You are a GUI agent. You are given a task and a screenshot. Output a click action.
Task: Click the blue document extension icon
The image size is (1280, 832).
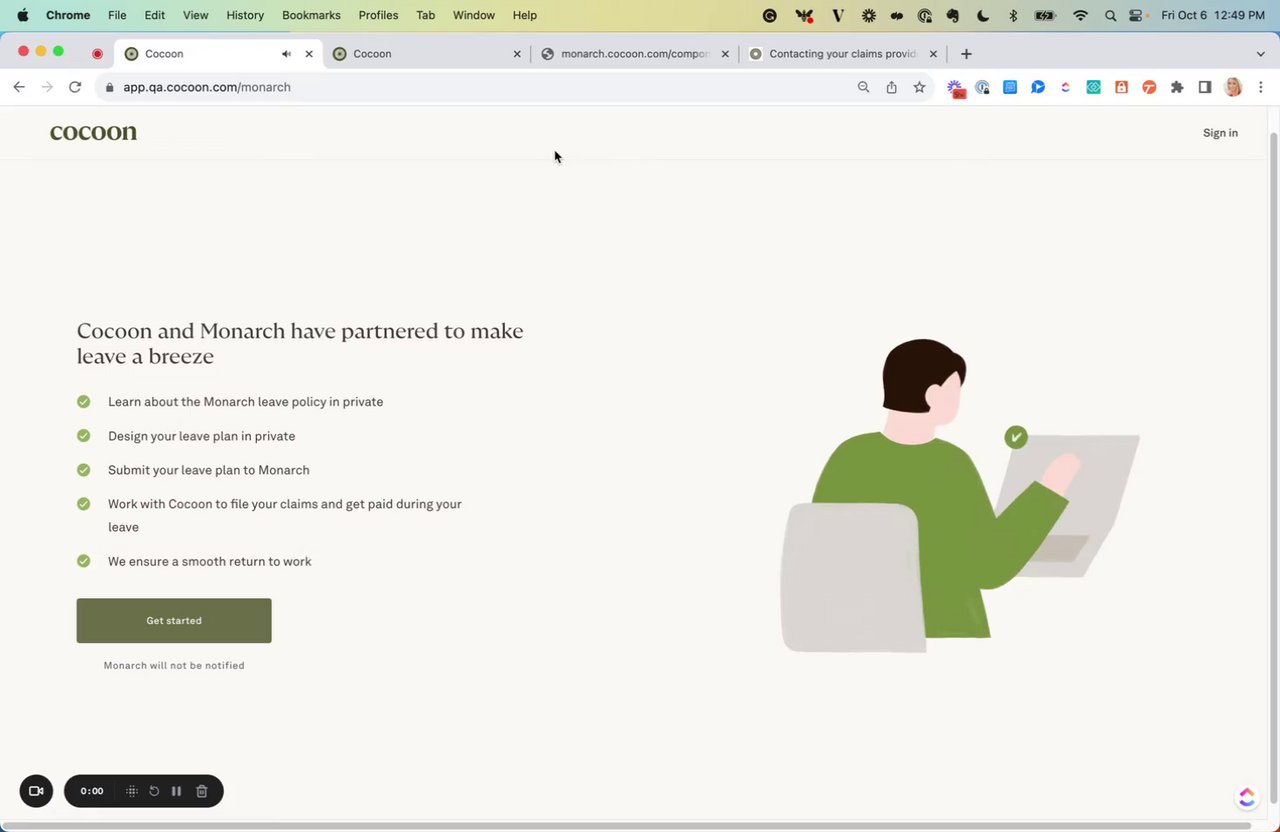click(x=1010, y=87)
